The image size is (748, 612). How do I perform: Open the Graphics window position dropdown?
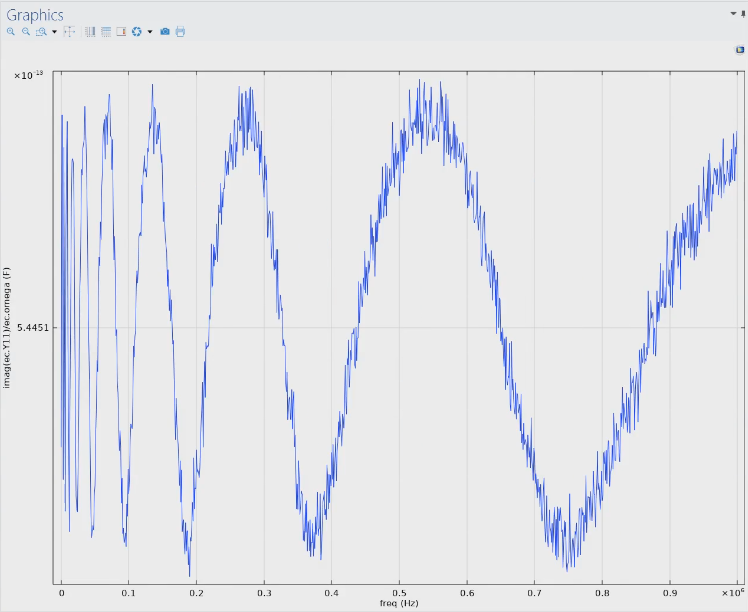coord(732,14)
